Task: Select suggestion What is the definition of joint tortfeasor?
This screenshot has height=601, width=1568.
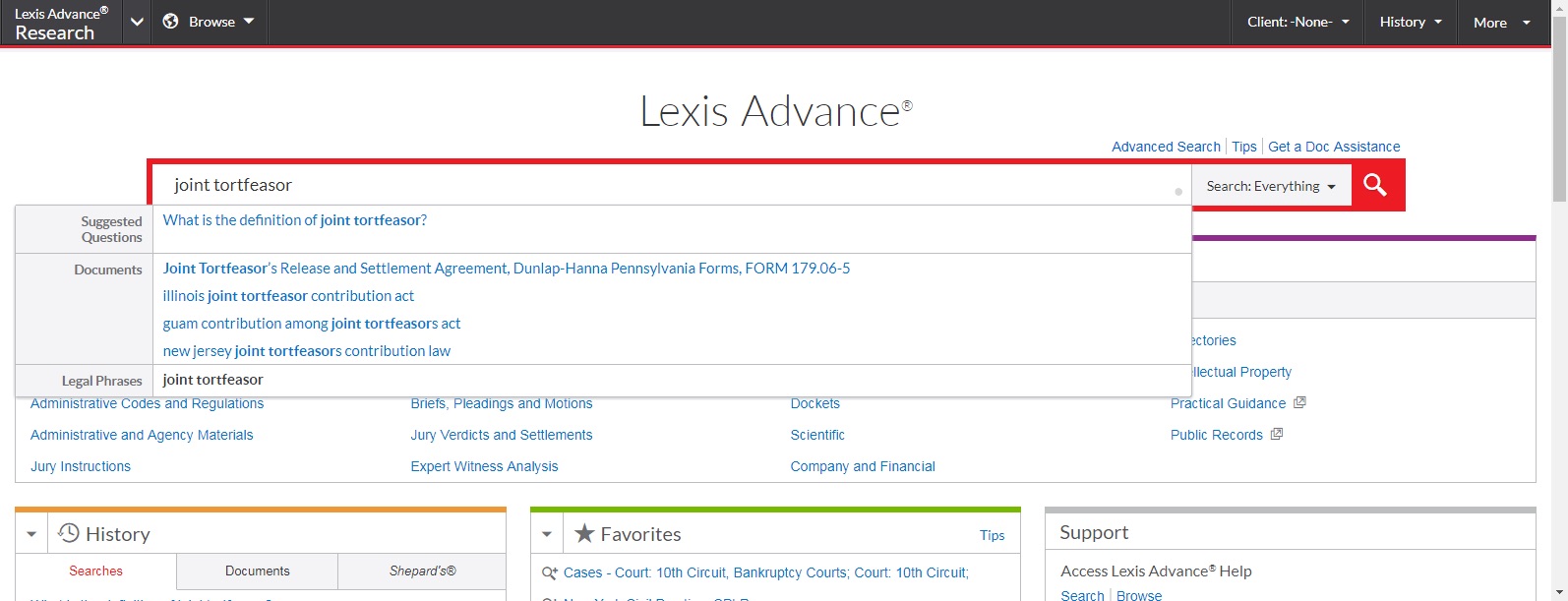Action: point(295,220)
